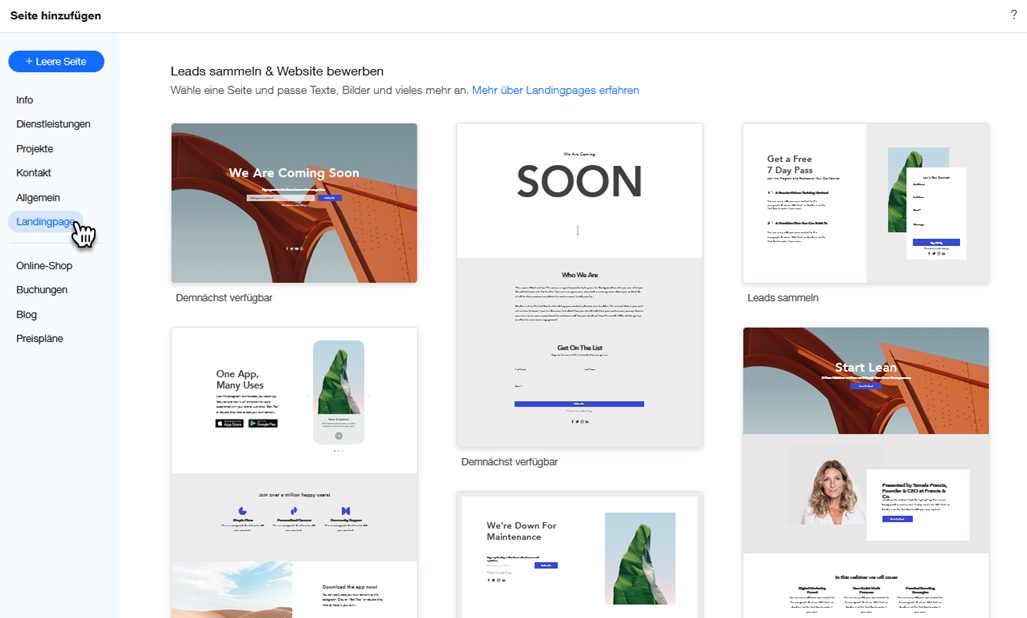1027x618 pixels.
Task: Open the Blog section
Action: [27, 314]
